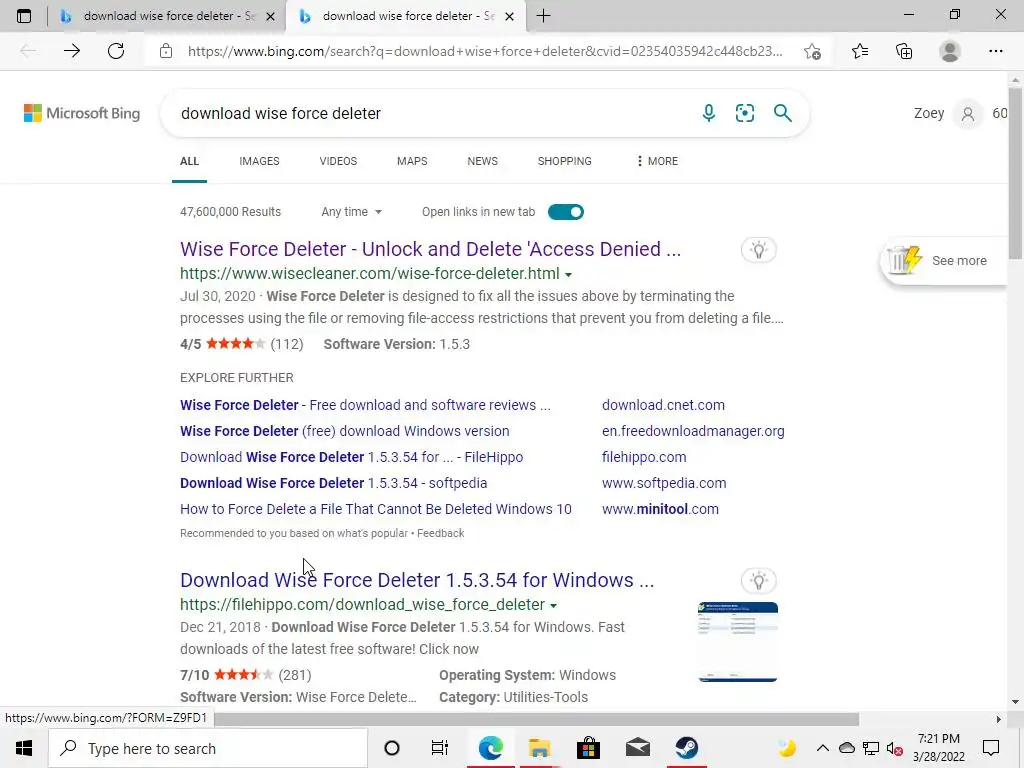Open the MORE search categories menu
Viewport: 1024px width, 768px height.
657,161
